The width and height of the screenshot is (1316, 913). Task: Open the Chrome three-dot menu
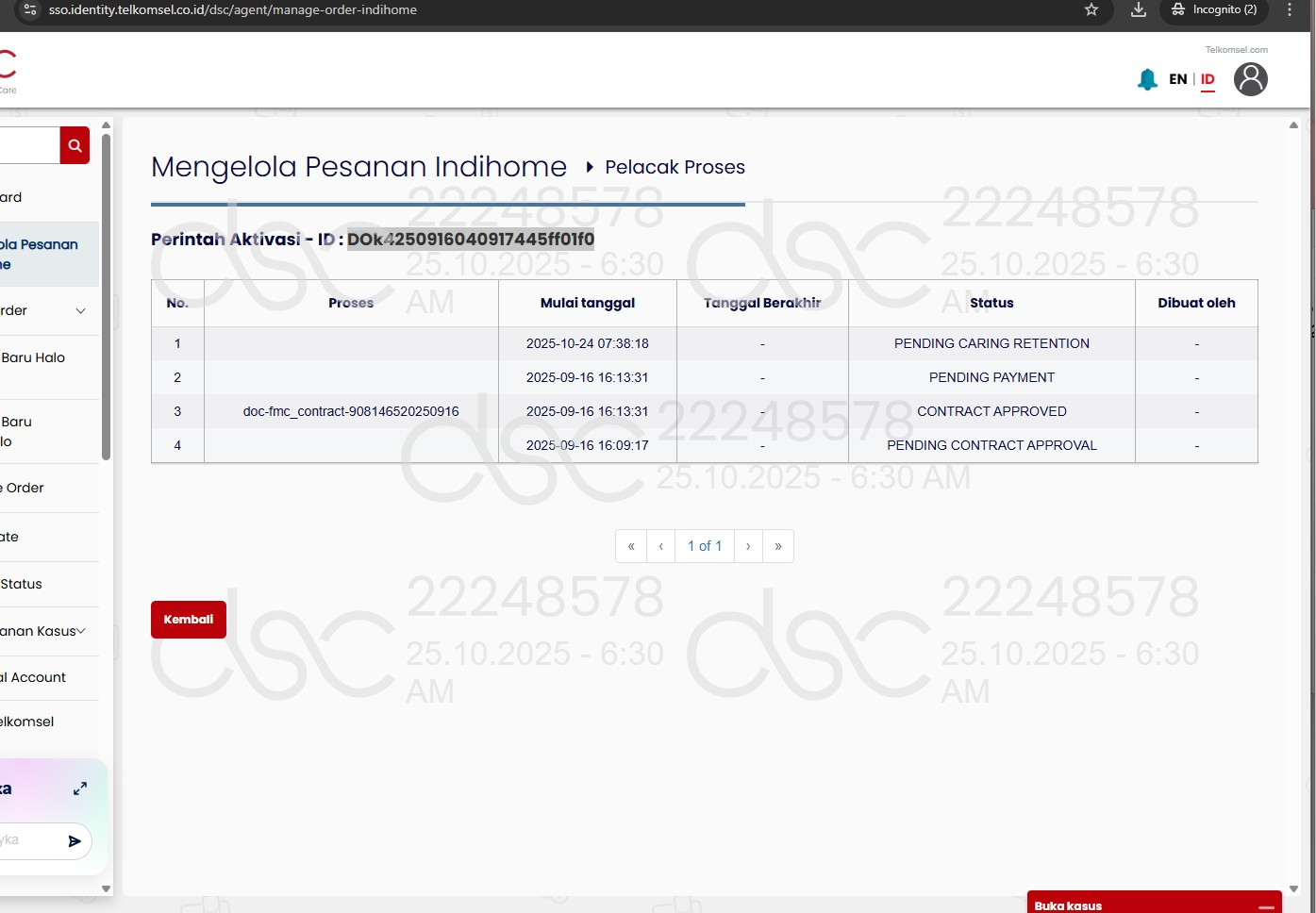coord(1290,9)
